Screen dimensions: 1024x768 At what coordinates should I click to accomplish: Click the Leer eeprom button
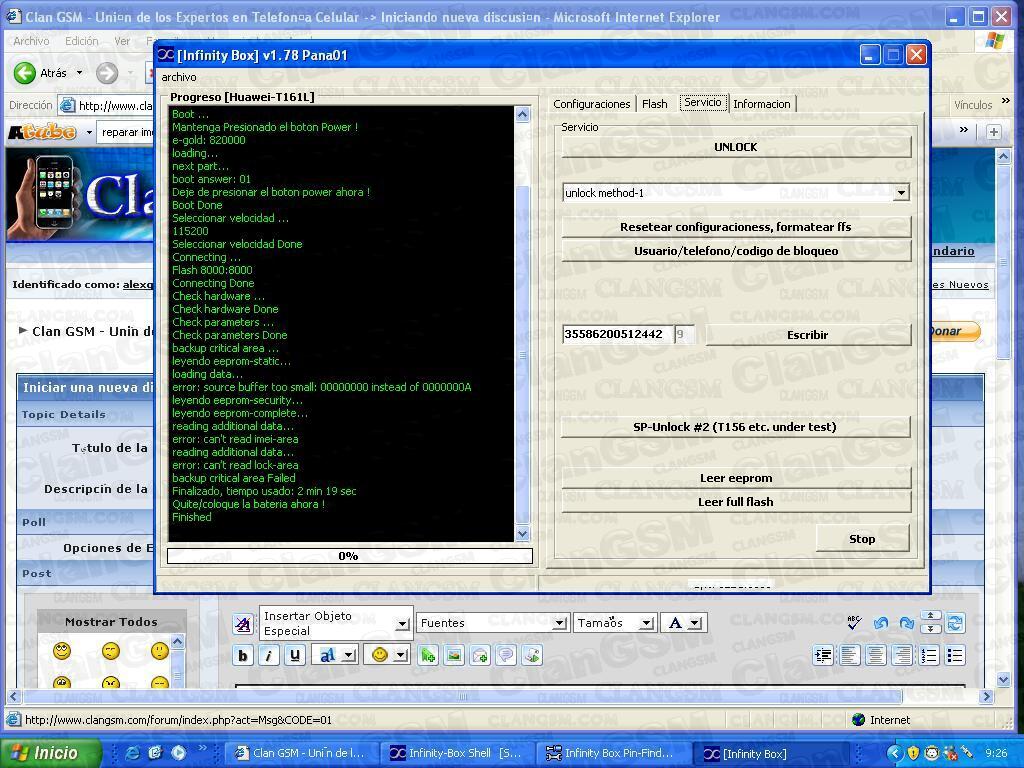pyautogui.click(x=736, y=478)
